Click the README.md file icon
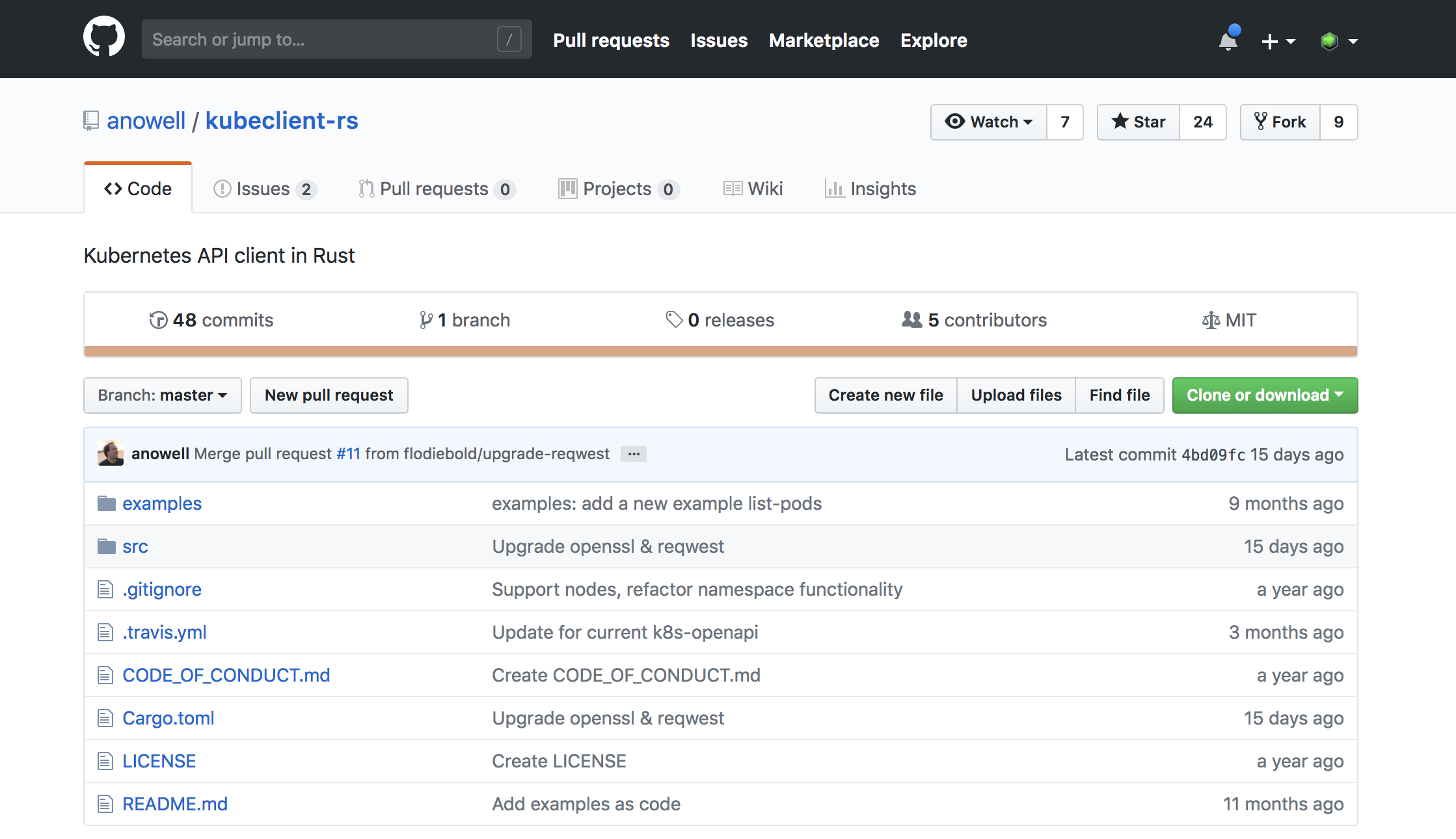Image resolution: width=1456 pixels, height=839 pixels. pyautogui.click(x=105, y=804)
